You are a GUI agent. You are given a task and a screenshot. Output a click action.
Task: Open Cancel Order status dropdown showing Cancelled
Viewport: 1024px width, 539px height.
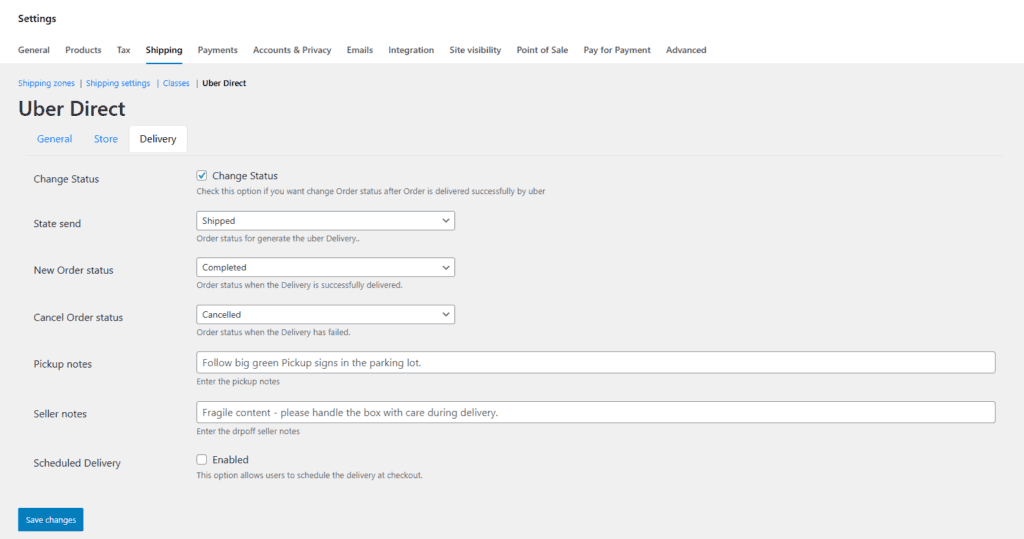pyautogui.click(x=325, y=314)
